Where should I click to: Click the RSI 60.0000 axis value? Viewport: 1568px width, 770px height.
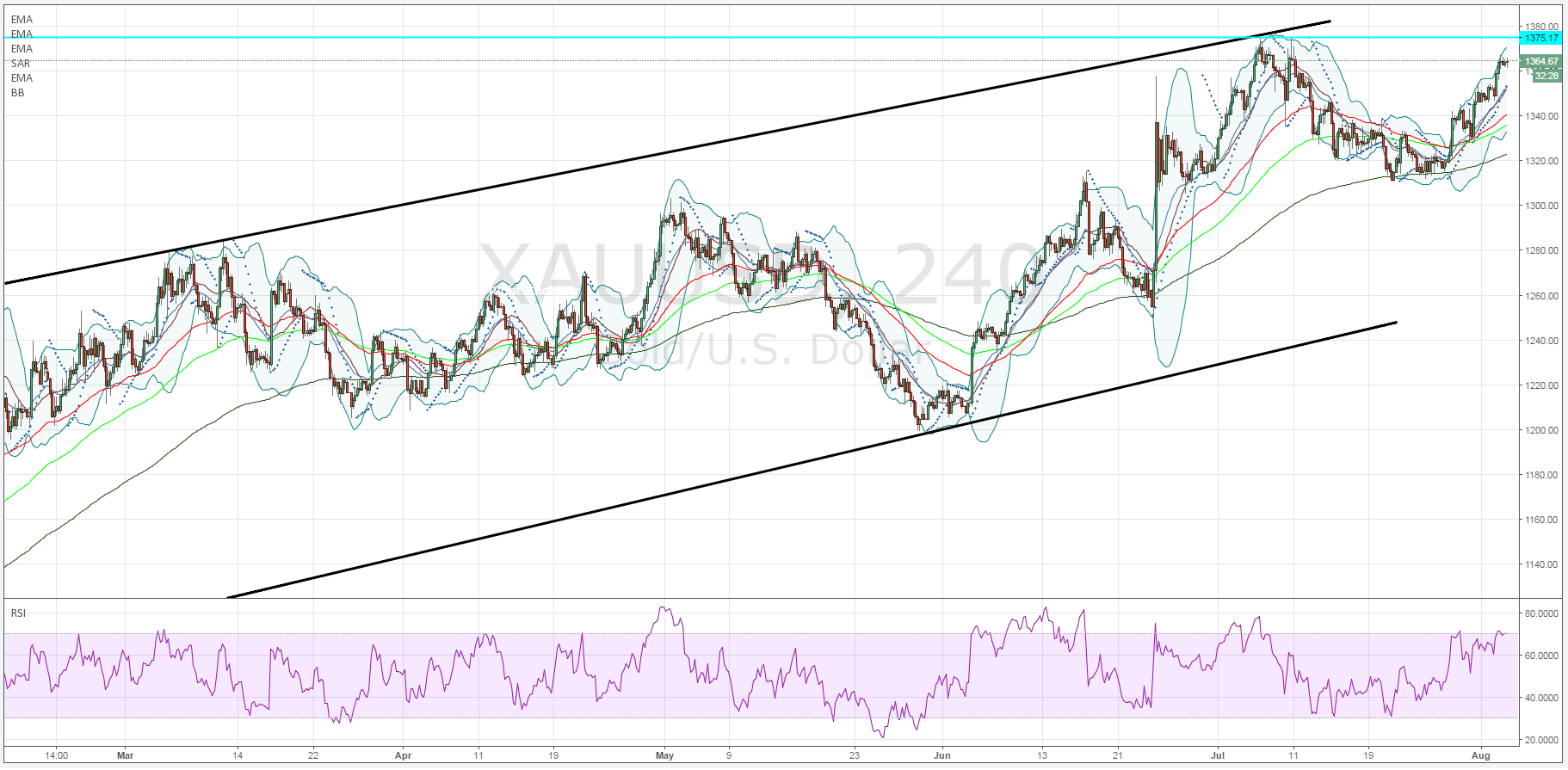[1542, 656]
